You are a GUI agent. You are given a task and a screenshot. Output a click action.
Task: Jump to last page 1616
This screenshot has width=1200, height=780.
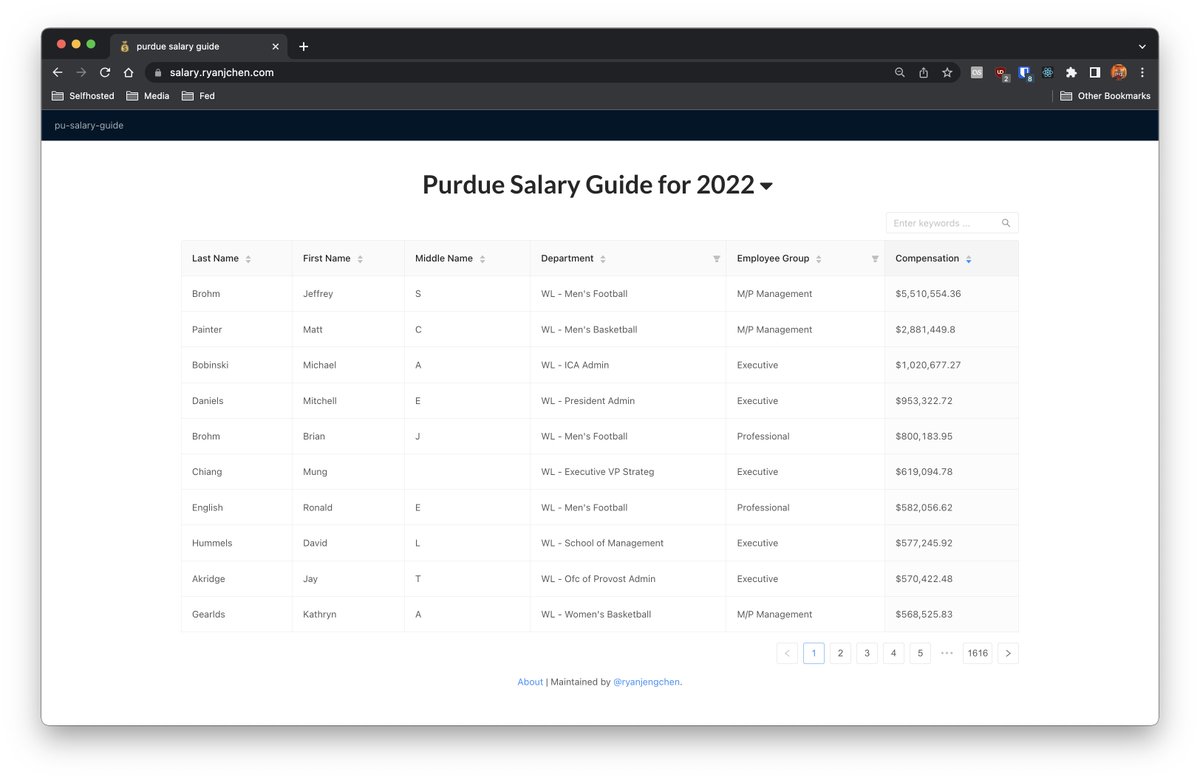[977, 653]
